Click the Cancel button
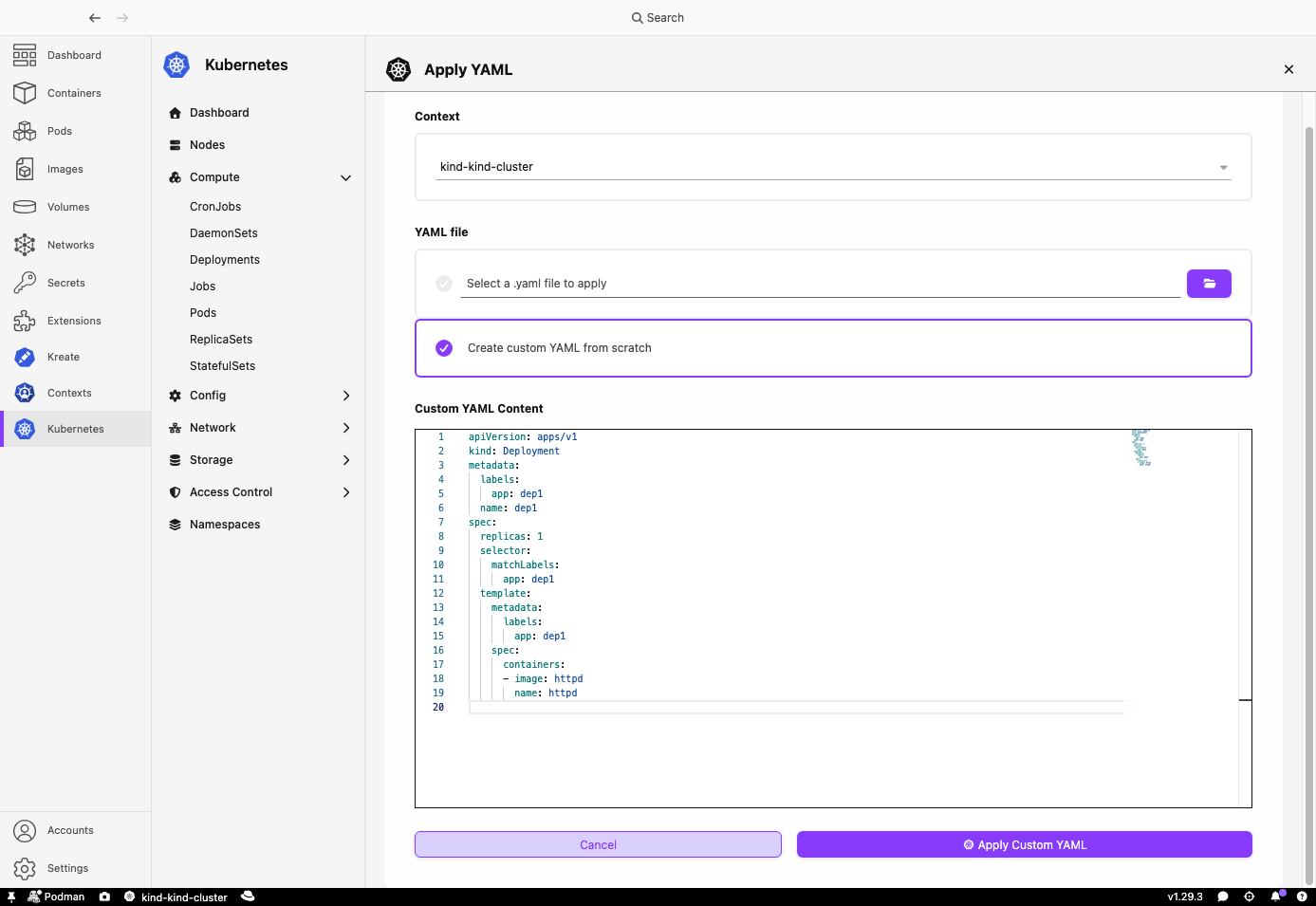1316x906 pixels. 598,844
